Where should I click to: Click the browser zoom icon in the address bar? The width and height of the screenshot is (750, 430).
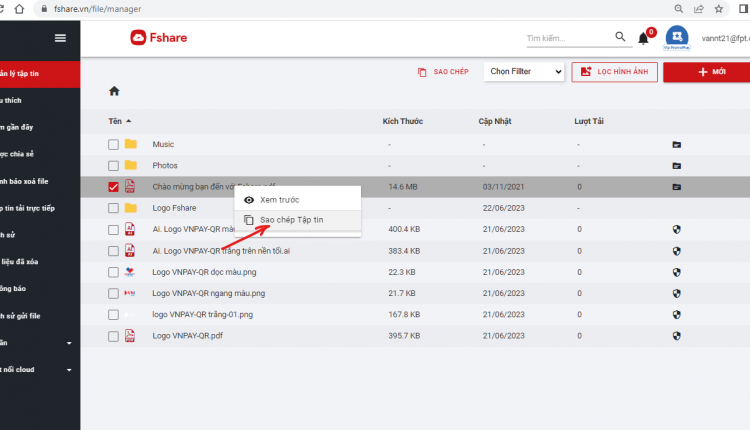coord(679,9)
